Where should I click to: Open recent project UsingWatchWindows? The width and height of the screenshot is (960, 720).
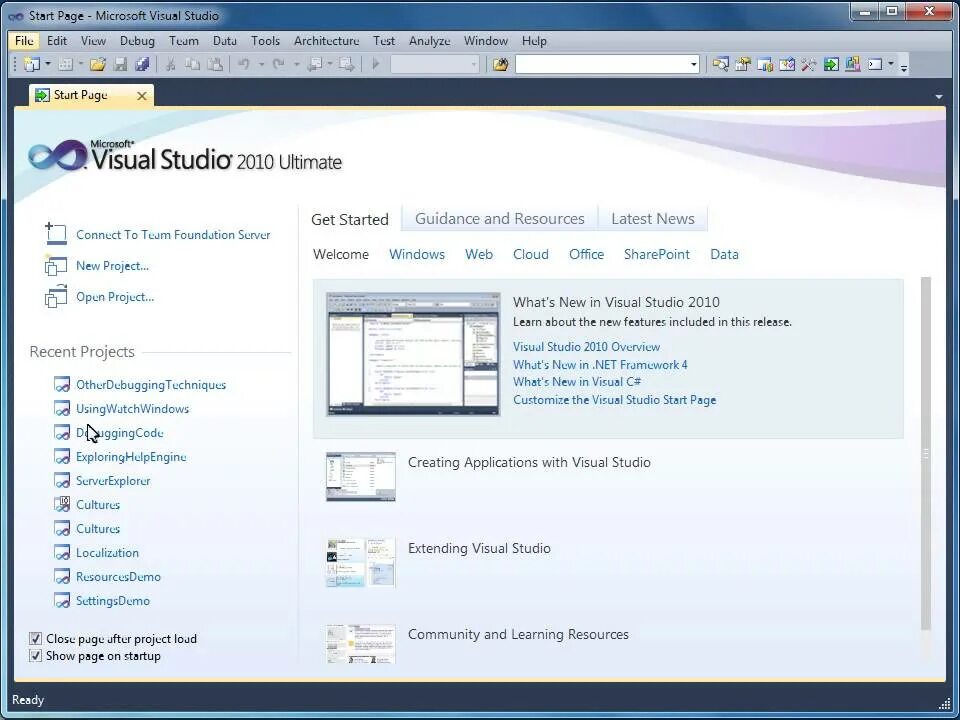(132, 408)
